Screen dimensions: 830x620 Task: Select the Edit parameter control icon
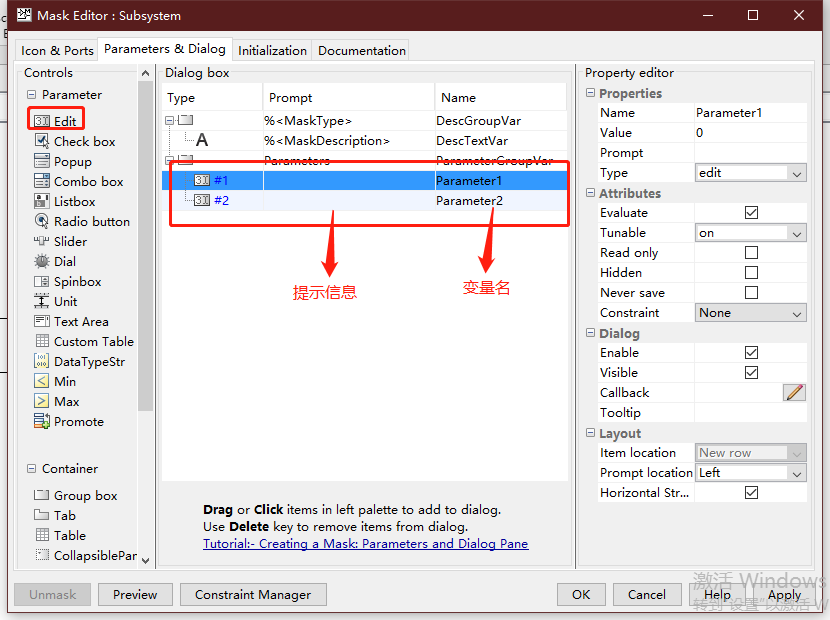pyautogui.click(x=42, y=121)
